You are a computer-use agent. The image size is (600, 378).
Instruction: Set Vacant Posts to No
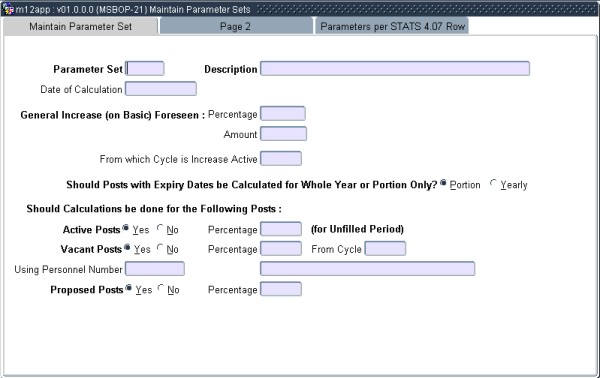[160, 248]
